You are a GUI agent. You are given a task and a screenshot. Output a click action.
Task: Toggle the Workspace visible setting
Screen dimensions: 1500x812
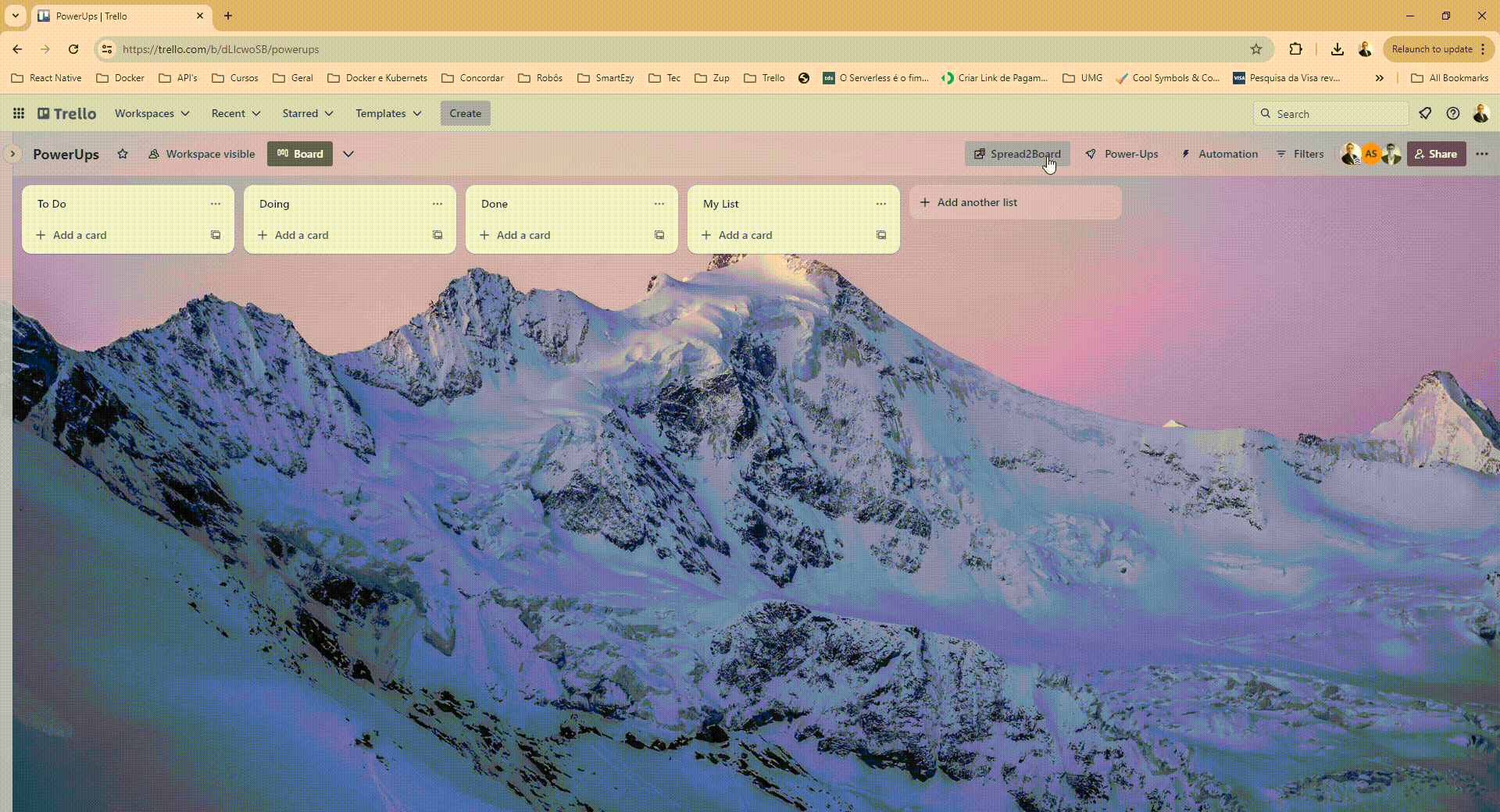click(x=201, y=154)
